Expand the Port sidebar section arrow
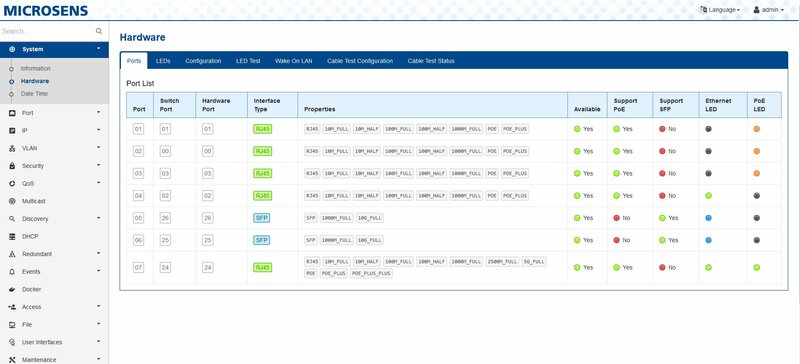The width and height of the screenshot is (800, 364). pyautogui.click(x=98, y=113)
